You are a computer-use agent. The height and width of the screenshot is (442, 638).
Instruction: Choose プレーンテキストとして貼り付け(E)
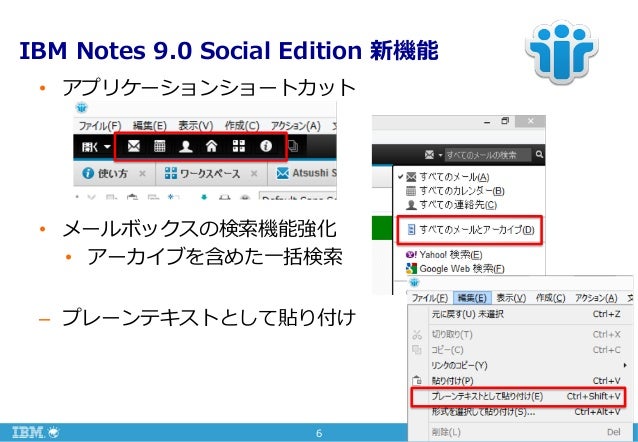(518, 396)
